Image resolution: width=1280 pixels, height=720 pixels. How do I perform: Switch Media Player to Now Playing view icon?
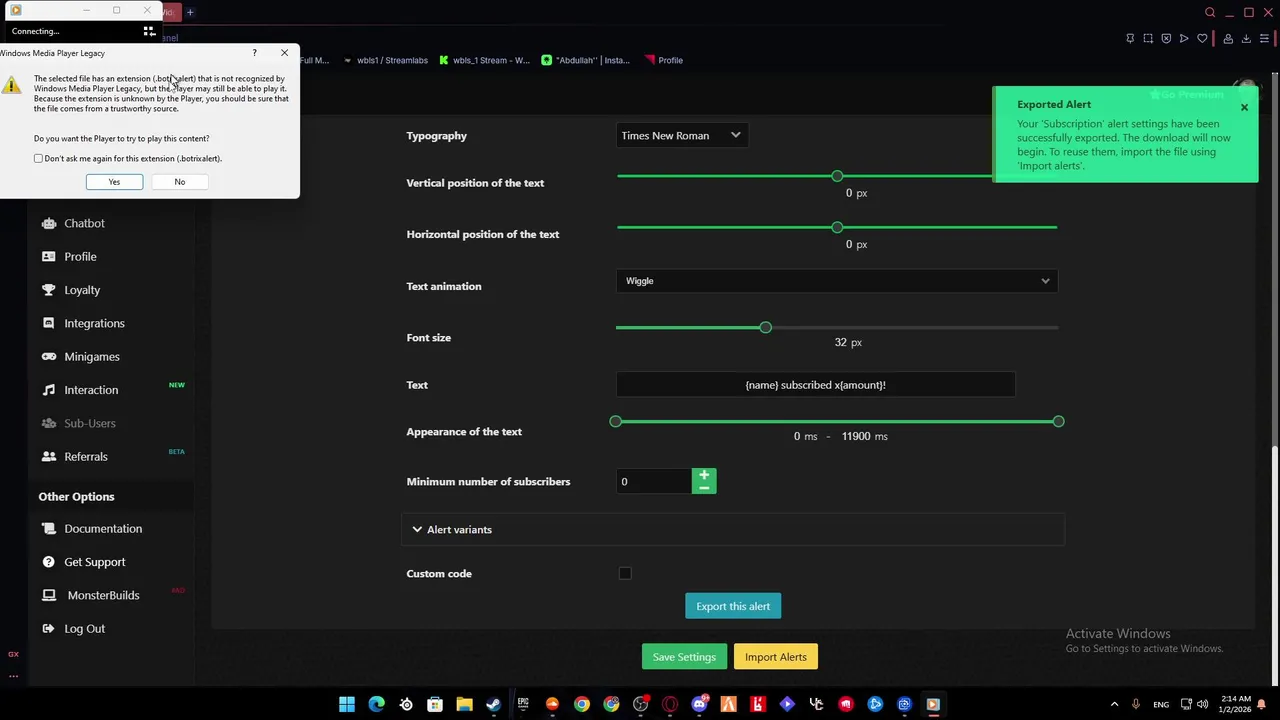click(149, 31)
